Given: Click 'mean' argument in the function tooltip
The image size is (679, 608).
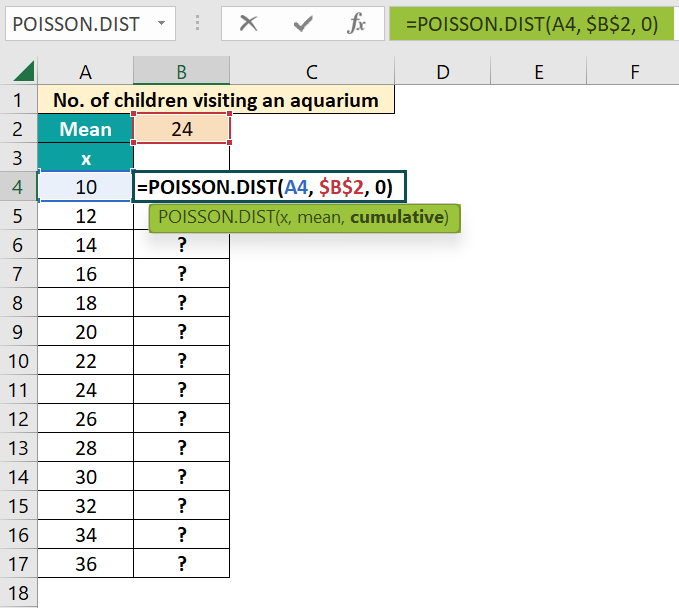Looking at the screenshot, I should [x=319, y=217].
